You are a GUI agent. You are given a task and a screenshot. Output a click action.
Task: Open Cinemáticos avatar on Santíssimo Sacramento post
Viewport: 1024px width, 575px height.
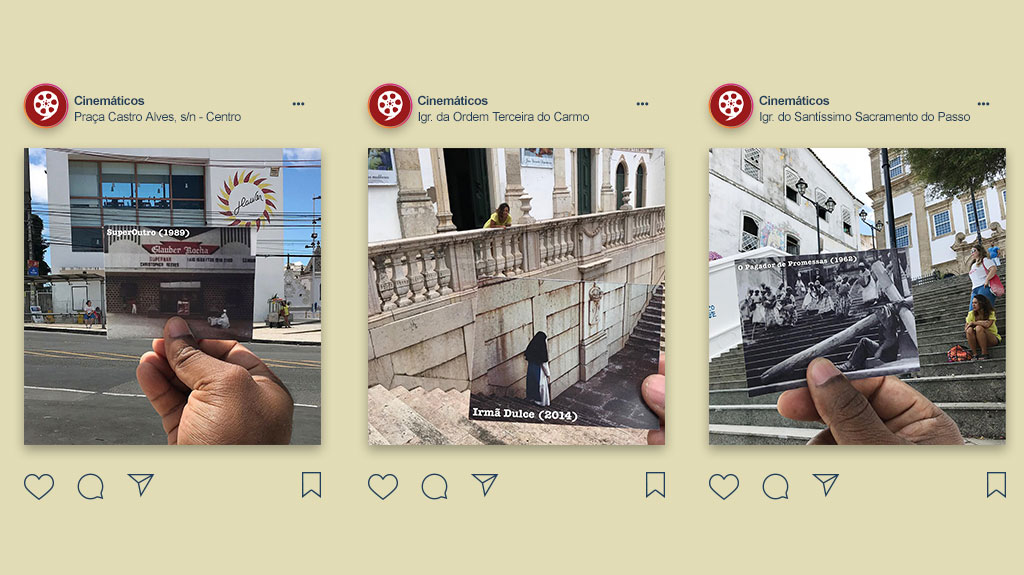click(731, 105)
